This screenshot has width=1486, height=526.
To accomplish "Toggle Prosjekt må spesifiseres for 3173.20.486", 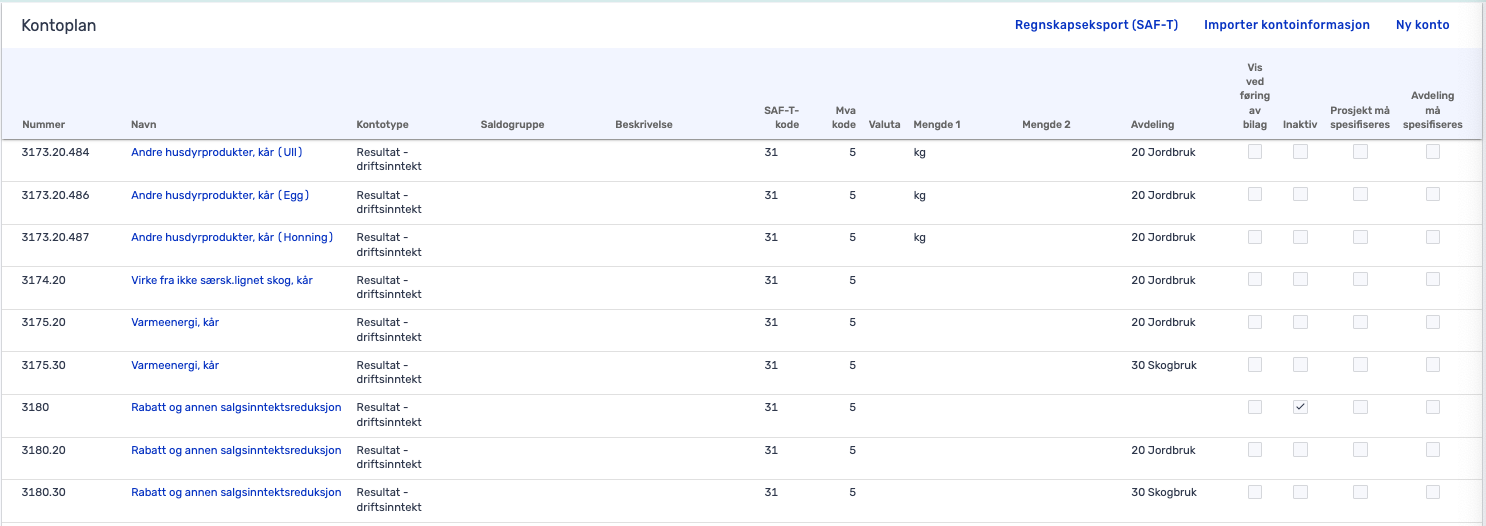I will coord(1360,195).
